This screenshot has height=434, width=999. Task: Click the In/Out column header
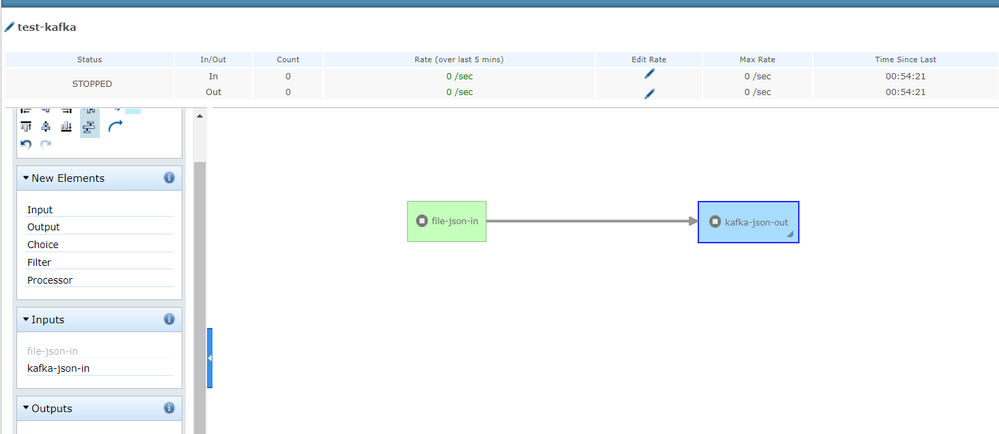click(213, 59)
